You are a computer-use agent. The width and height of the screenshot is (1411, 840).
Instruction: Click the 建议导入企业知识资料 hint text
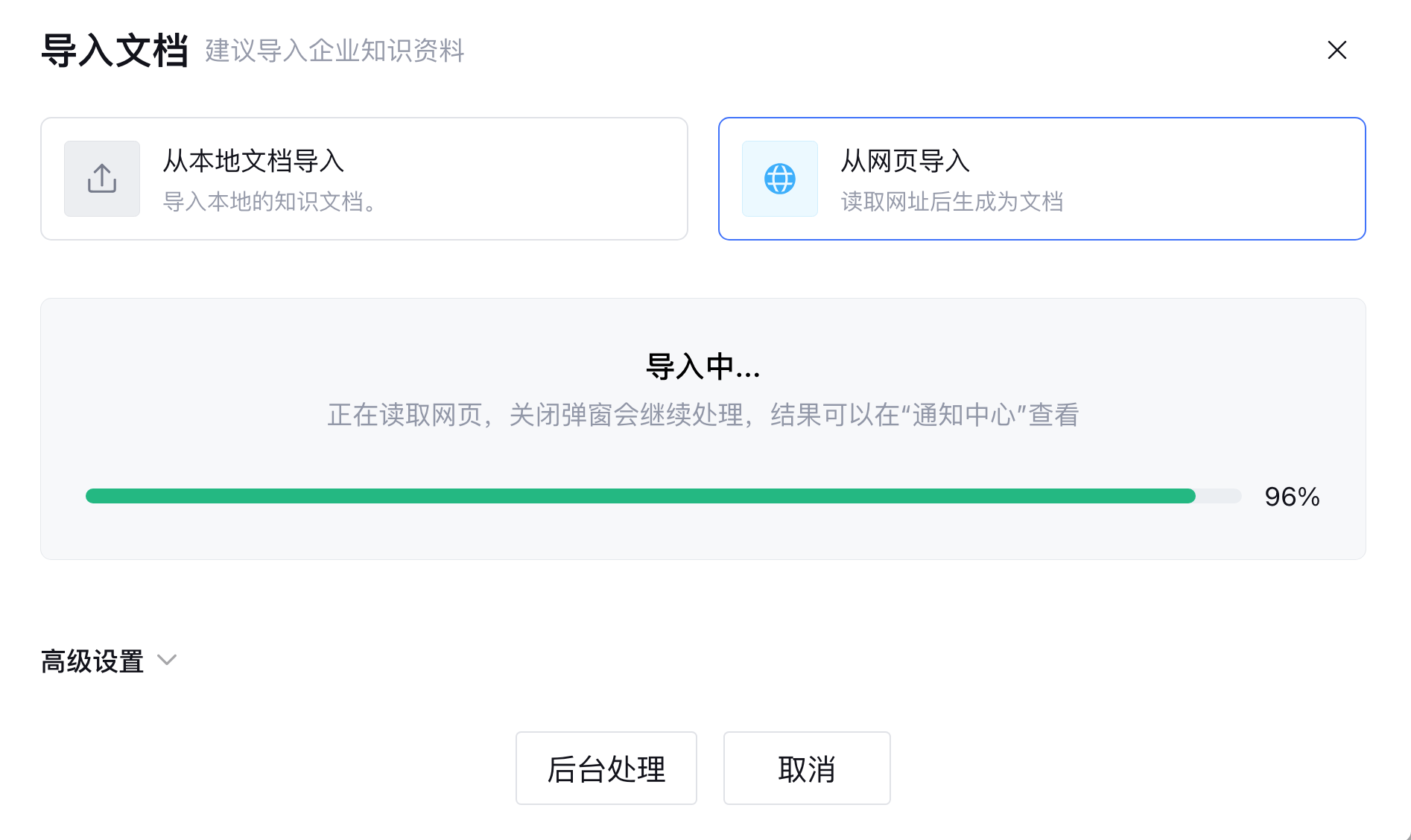335,51
